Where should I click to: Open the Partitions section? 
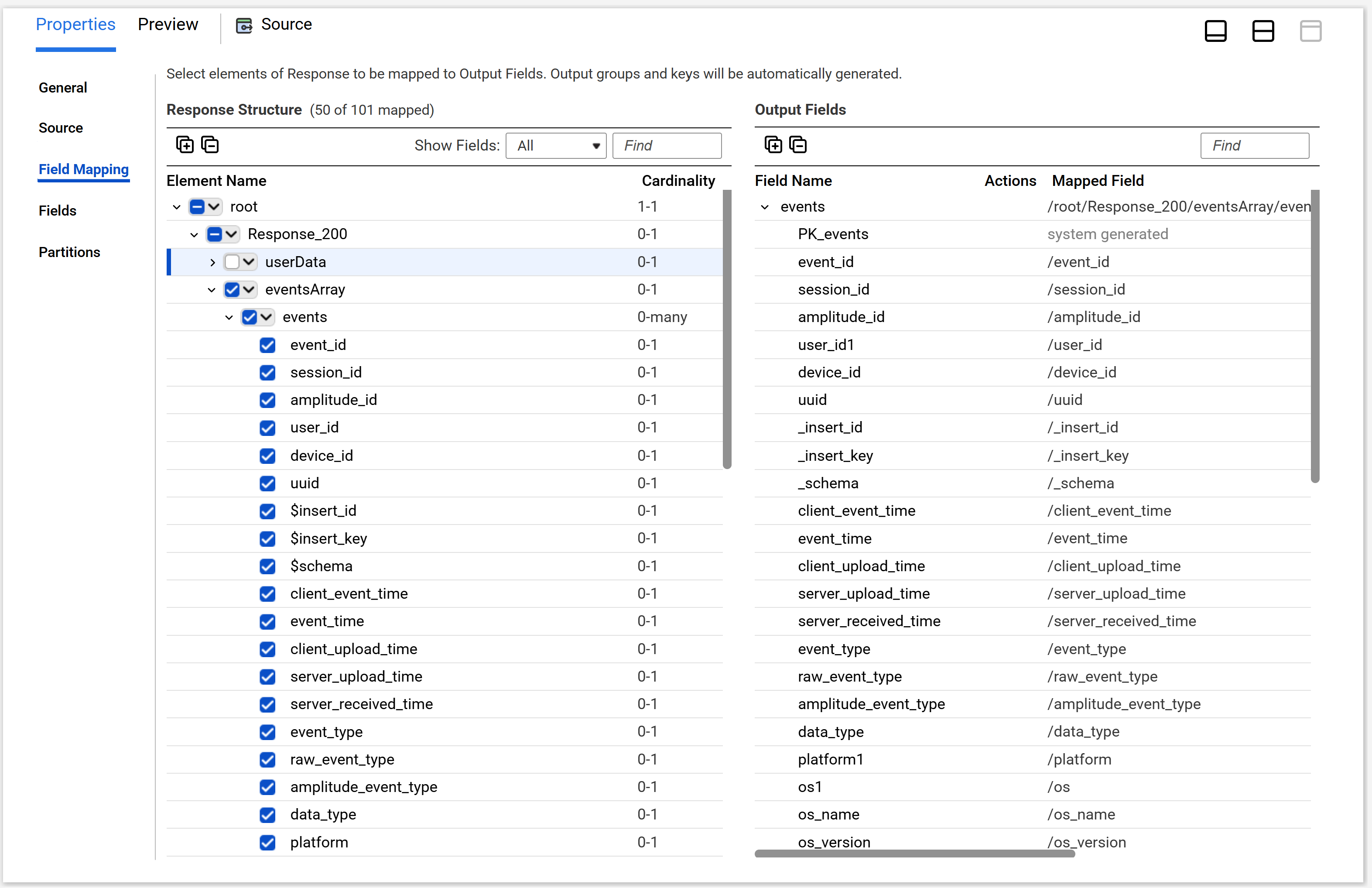(x=69, y=252)
